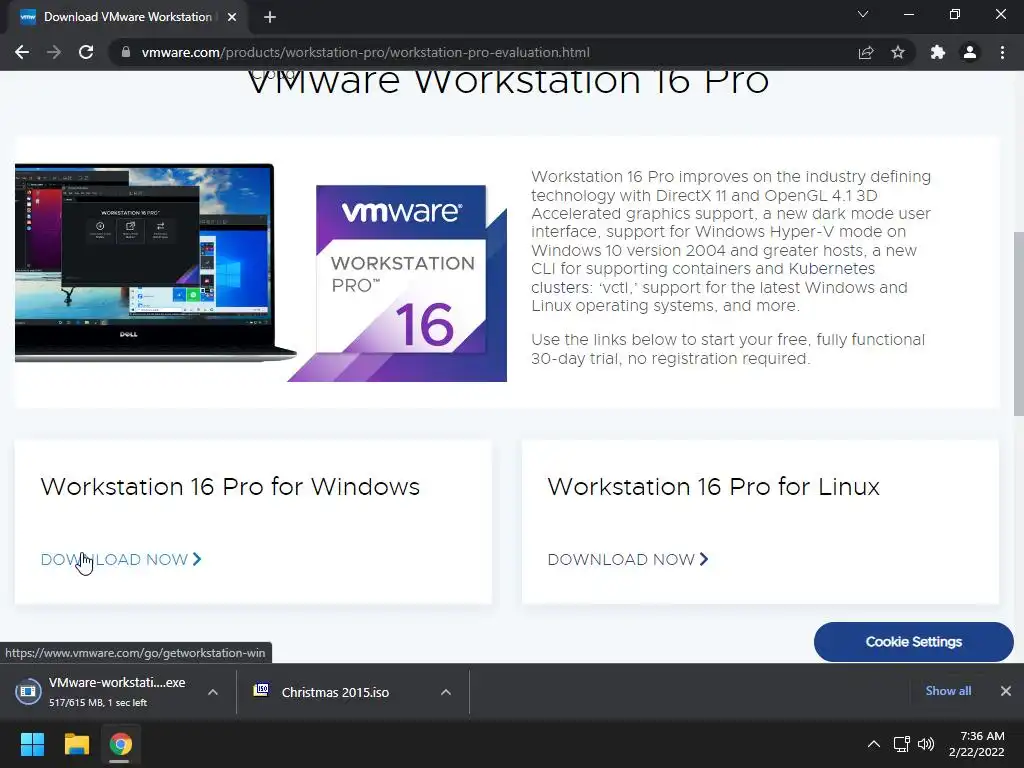Expand options for Christmas 2015.iso download
1024x768 pixels.
(446, 692)
